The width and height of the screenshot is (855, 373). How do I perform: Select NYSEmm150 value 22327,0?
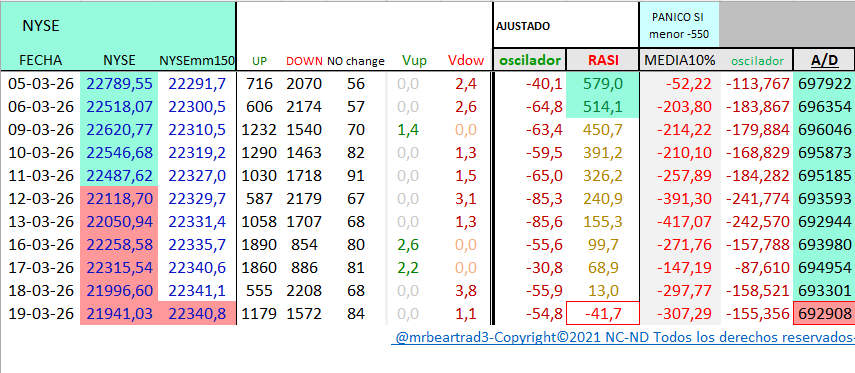click(x=197, y=176)
